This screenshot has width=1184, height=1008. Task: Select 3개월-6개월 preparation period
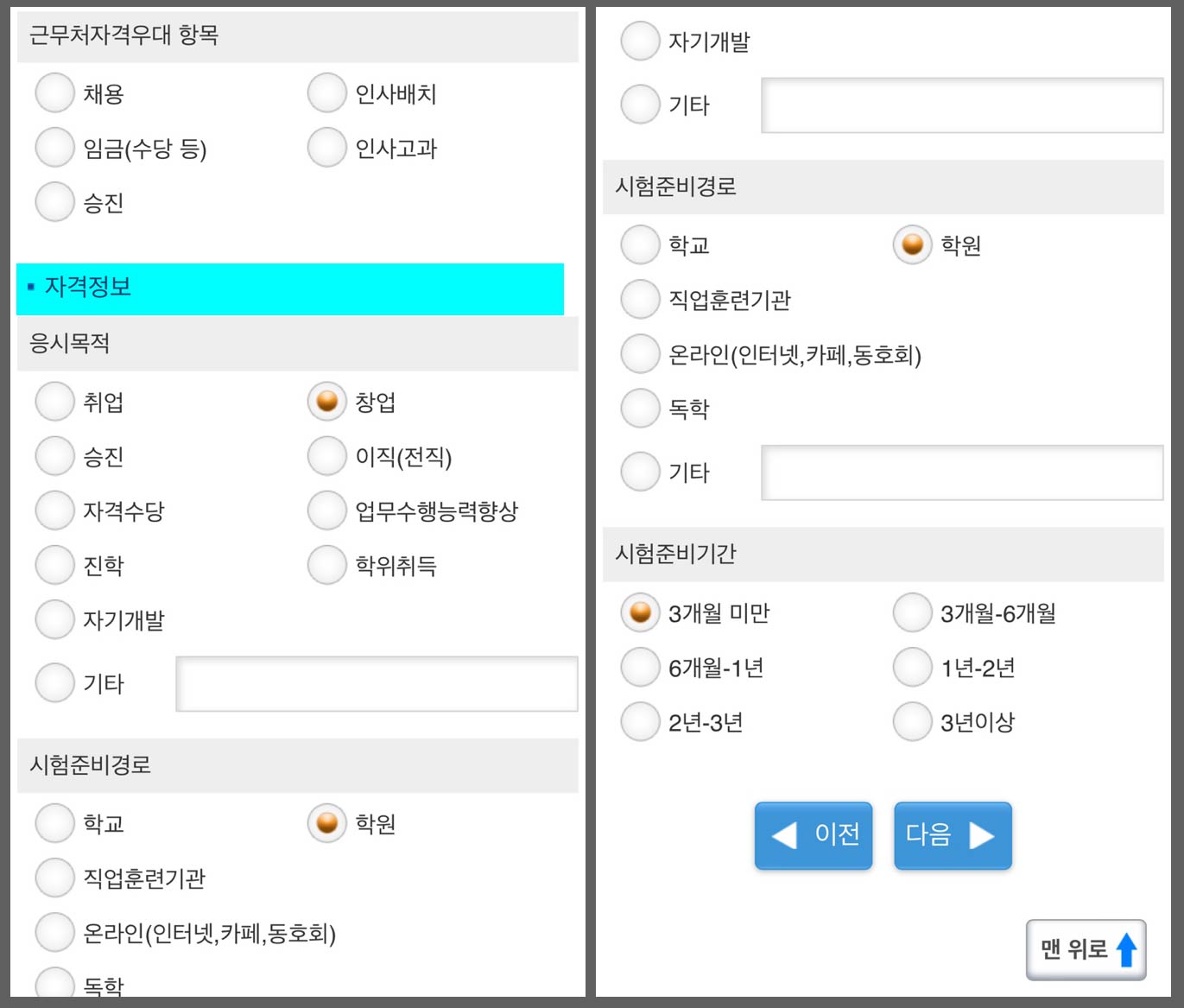912,612
